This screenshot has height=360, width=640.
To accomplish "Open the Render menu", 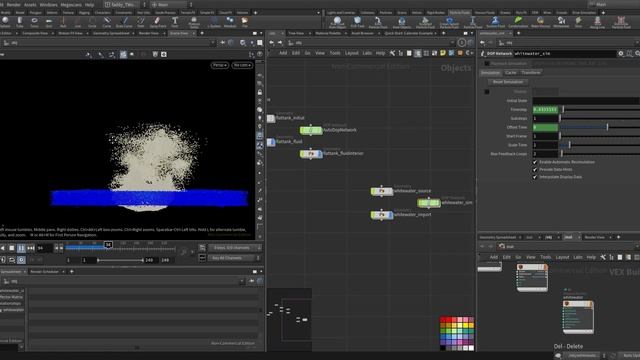I will [x=13, y=4].
